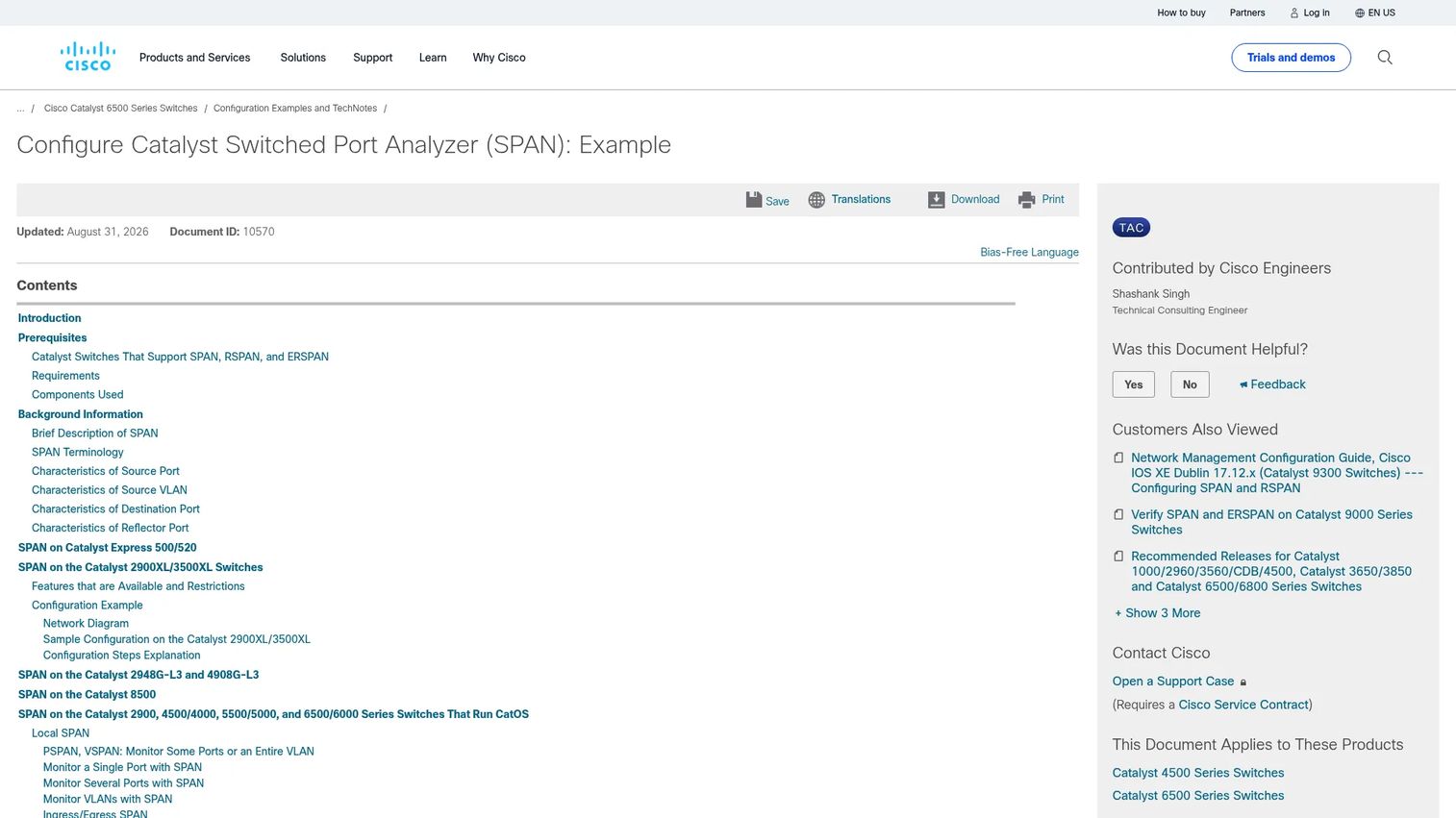
Task: Click the Save floppy disk icon
Action: (754, 200)
